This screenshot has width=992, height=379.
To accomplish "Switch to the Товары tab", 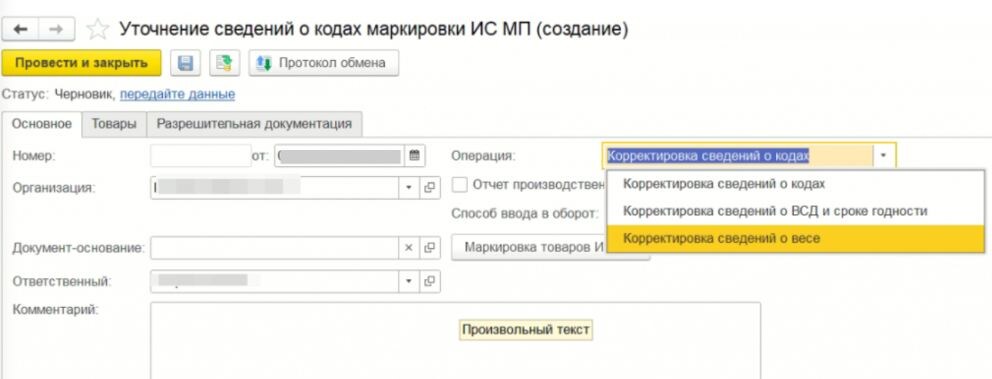I will (114, 124).
